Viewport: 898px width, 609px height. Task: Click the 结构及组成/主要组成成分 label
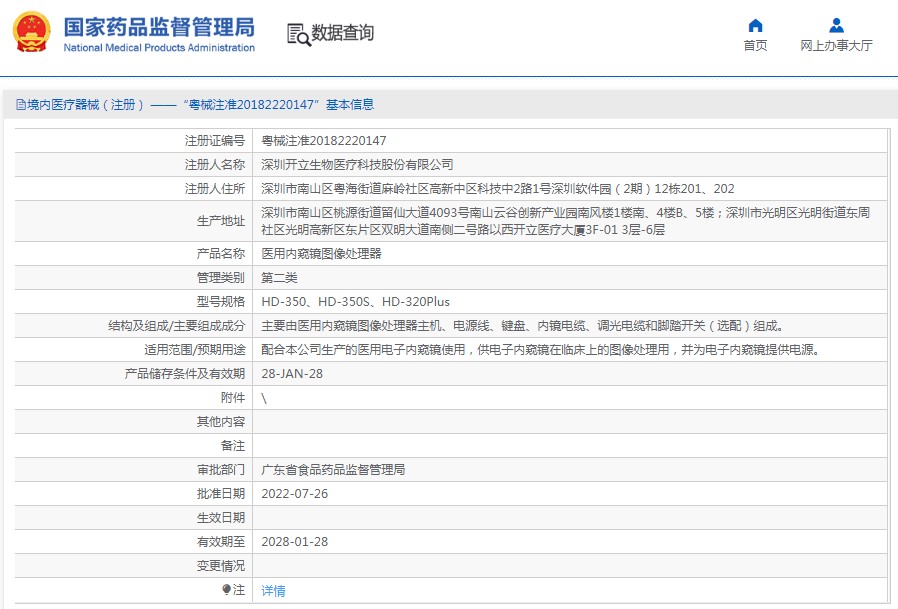[x=176, y=325]
